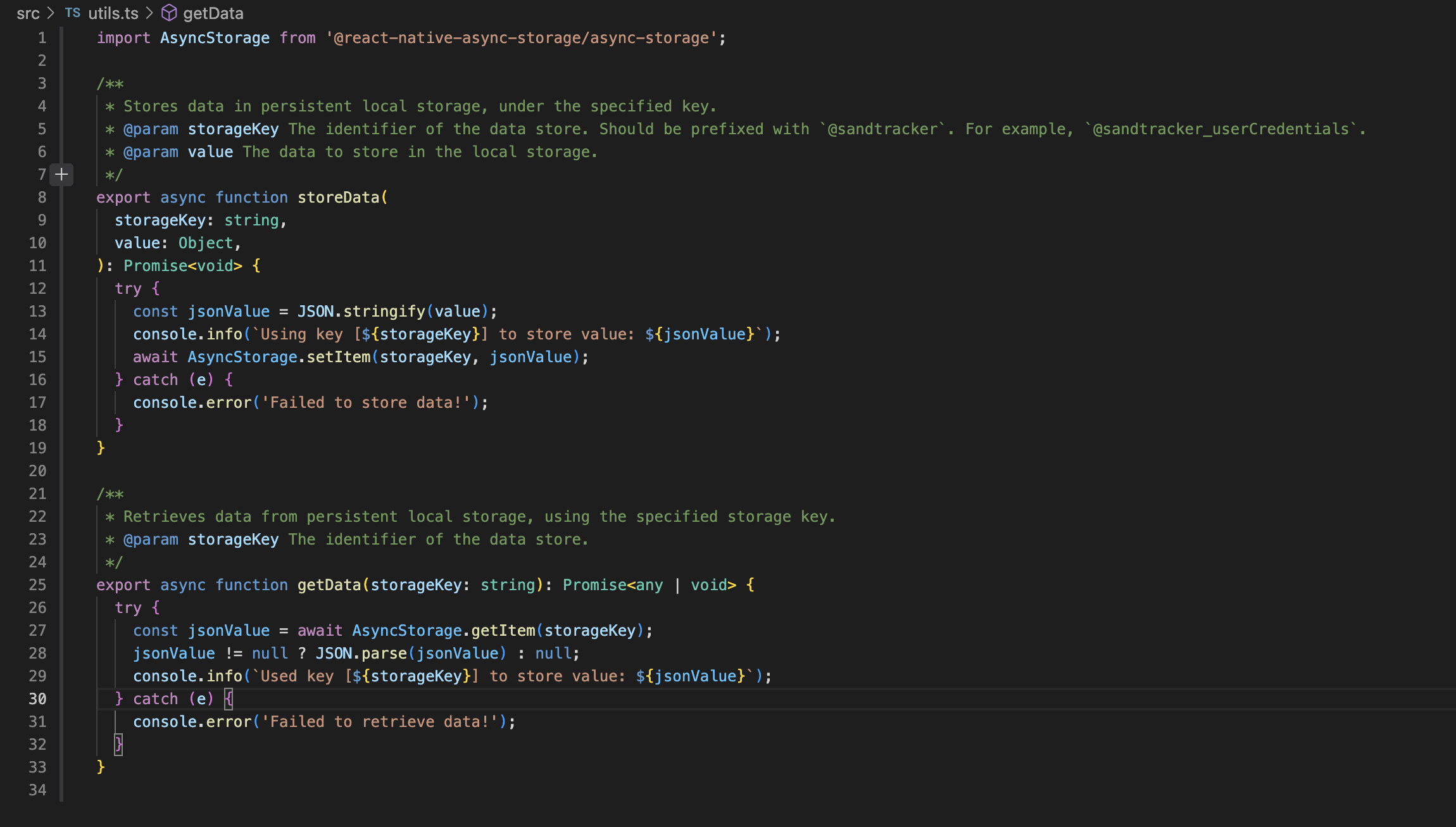
Task: Open the utils.ts breadcrumb item
Action: point(113,13)
